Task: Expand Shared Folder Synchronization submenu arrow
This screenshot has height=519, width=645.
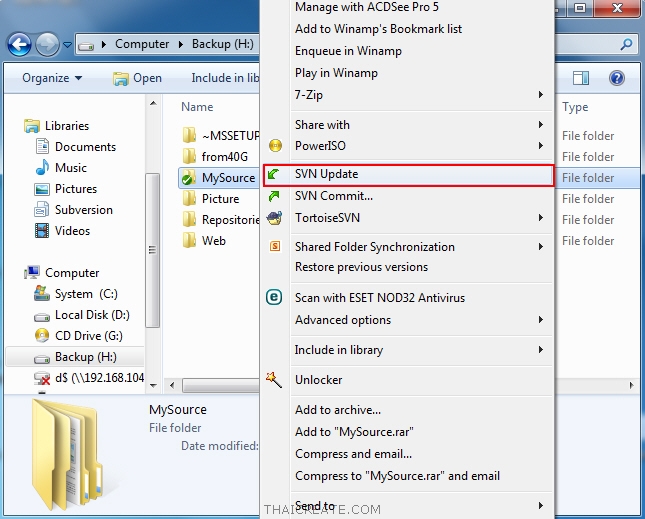Action: coord(541,246)
